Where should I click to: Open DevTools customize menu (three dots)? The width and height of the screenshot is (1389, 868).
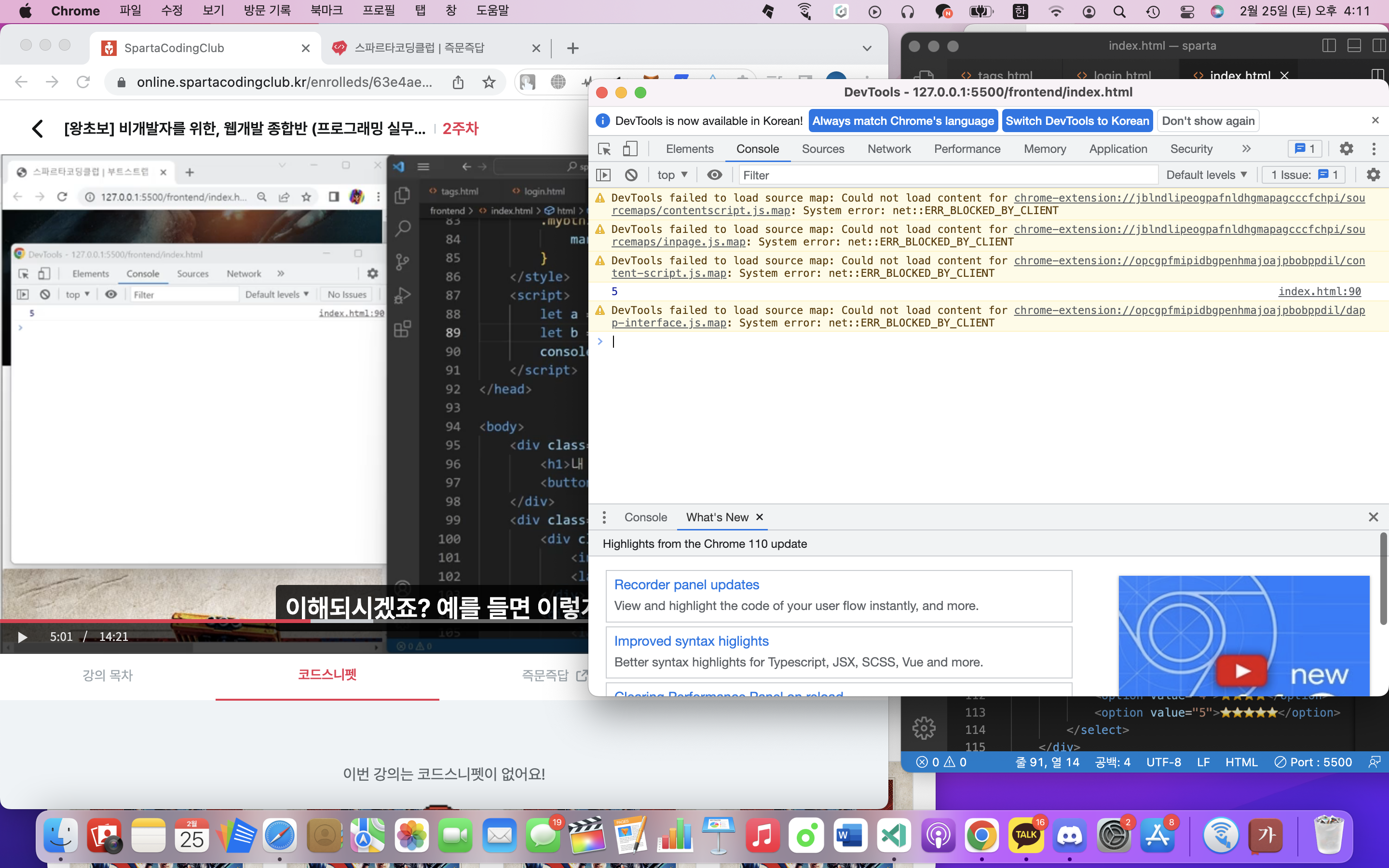pyautogui.click(x=1374, y=149)
